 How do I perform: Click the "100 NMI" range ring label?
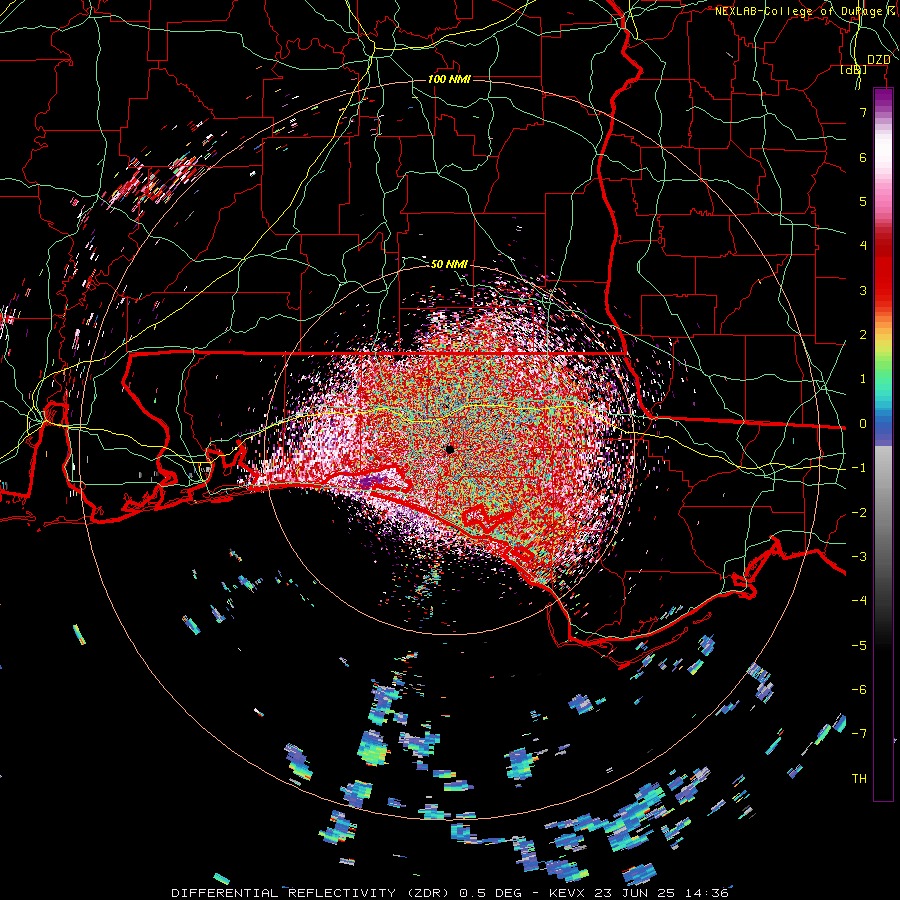click(x=449, y=79)
